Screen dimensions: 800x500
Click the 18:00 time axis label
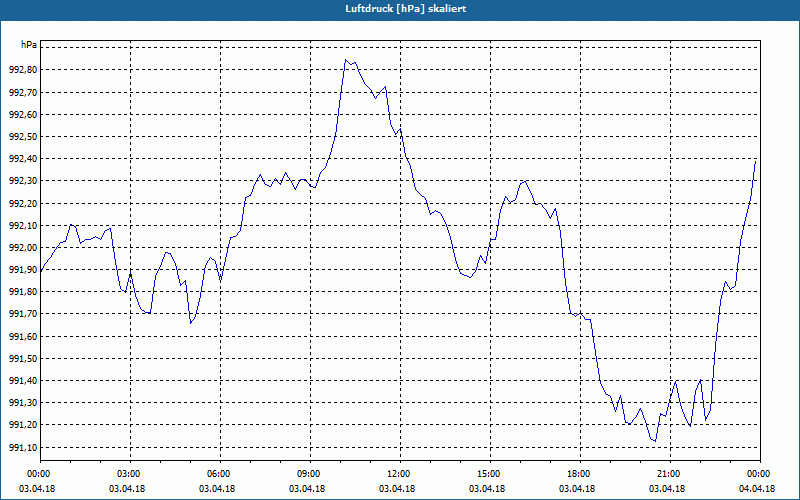[x=580, y=474]
